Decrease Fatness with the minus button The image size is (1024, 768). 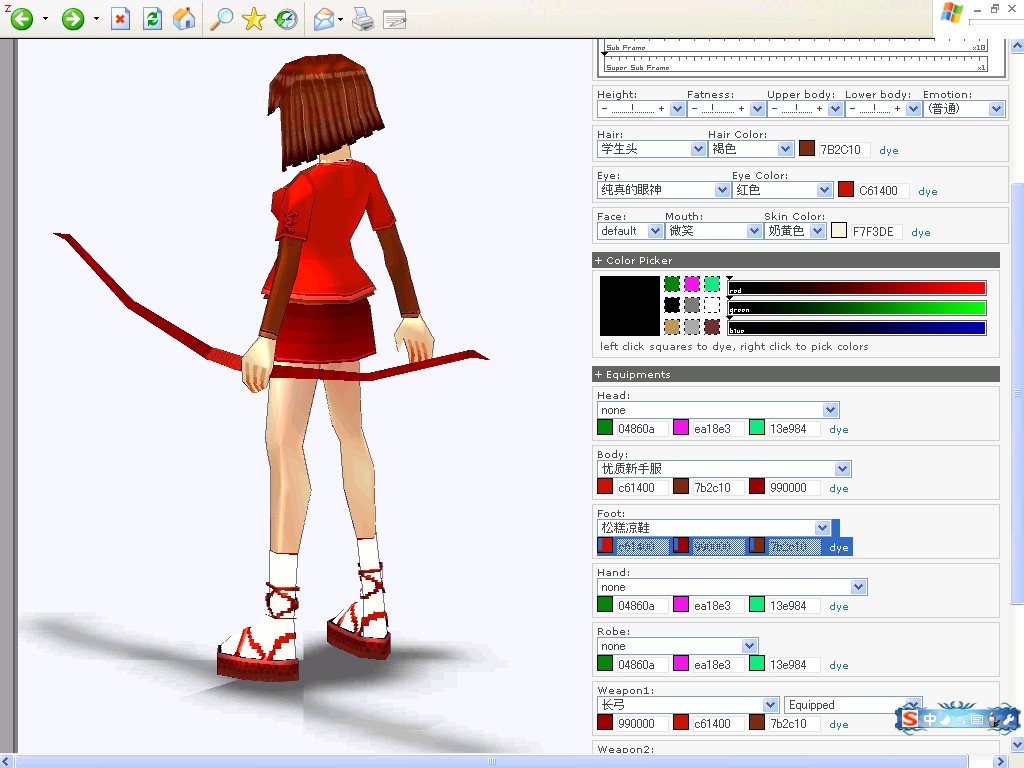pos(695,109)
